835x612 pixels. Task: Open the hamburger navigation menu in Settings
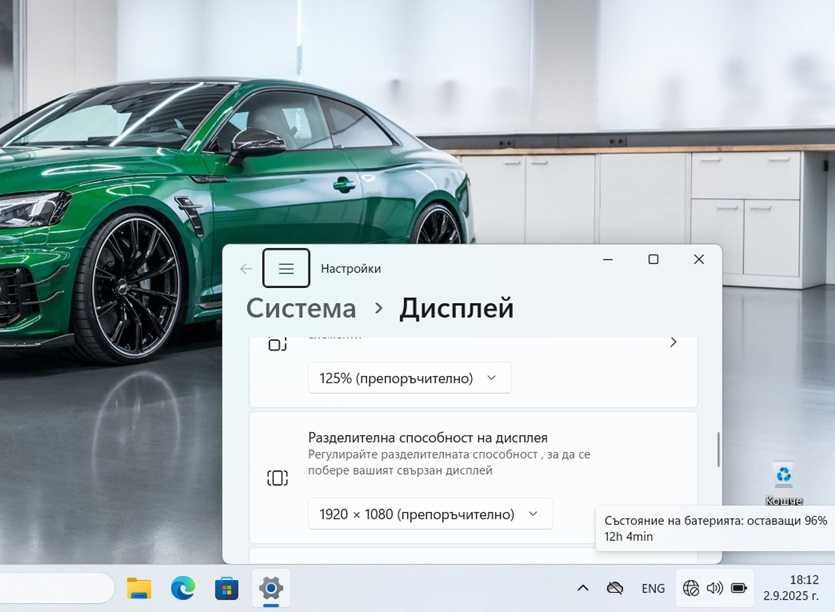[286, 268]
